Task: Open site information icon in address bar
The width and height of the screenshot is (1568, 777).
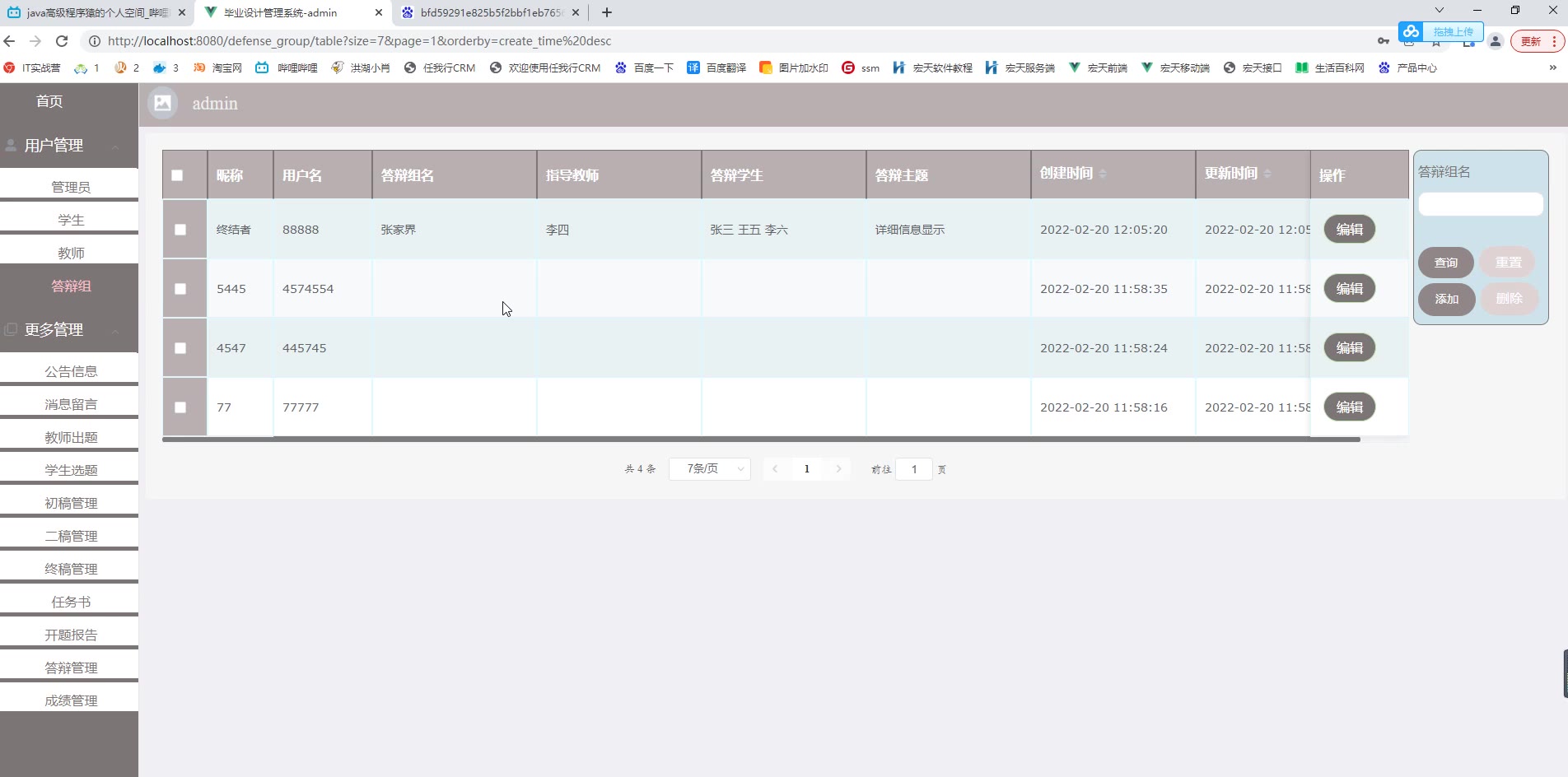Action: [x=95, y=41]
